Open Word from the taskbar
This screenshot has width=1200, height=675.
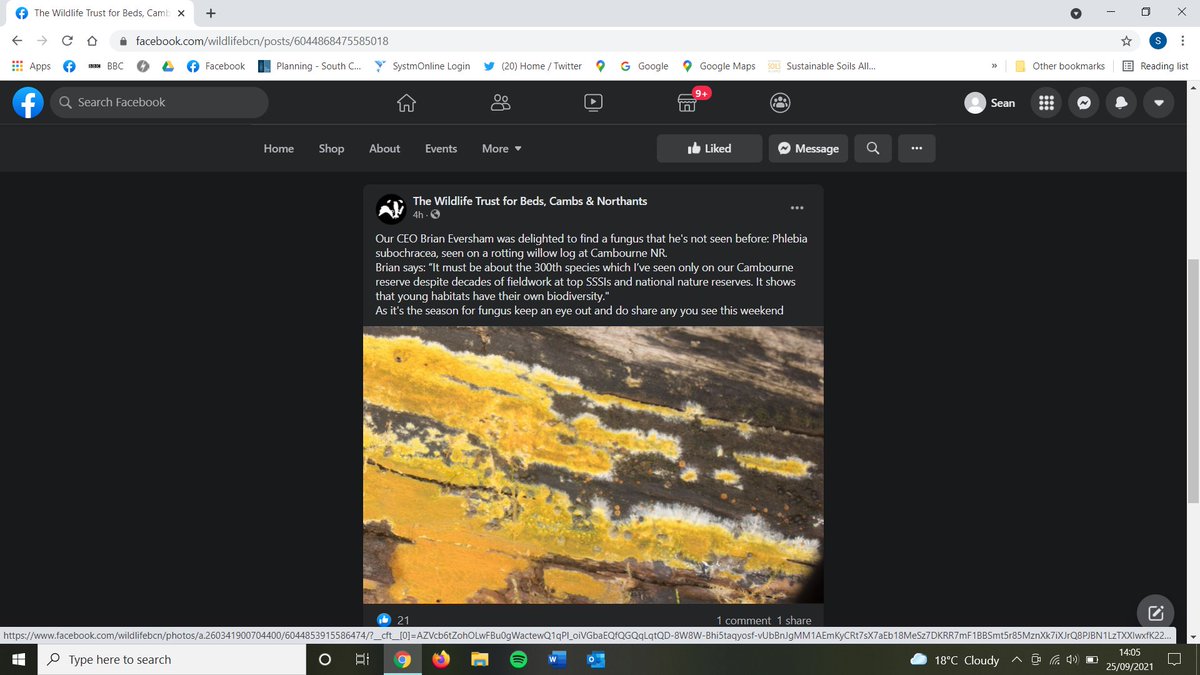click(555, 659)
